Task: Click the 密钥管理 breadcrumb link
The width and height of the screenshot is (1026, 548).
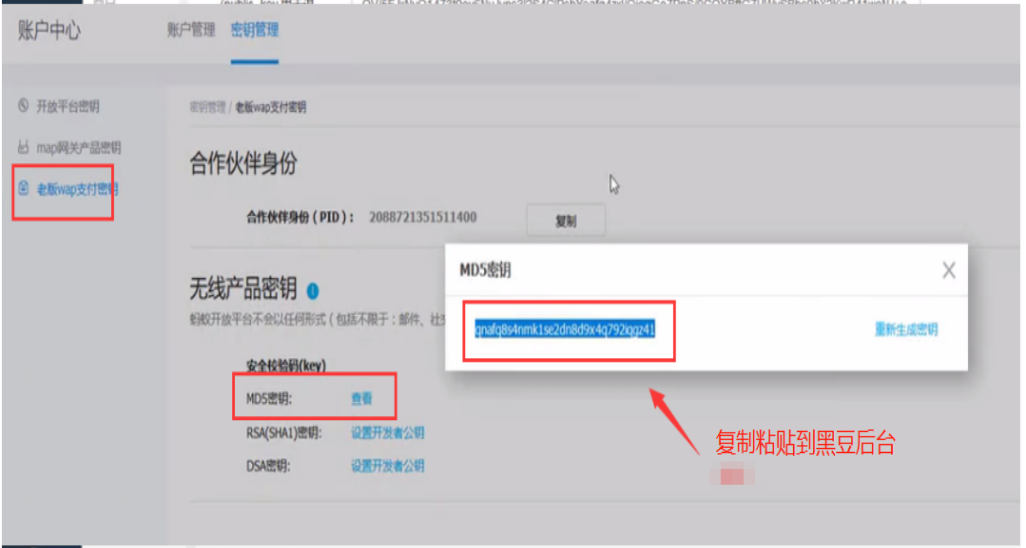Action: pos(207,107)
